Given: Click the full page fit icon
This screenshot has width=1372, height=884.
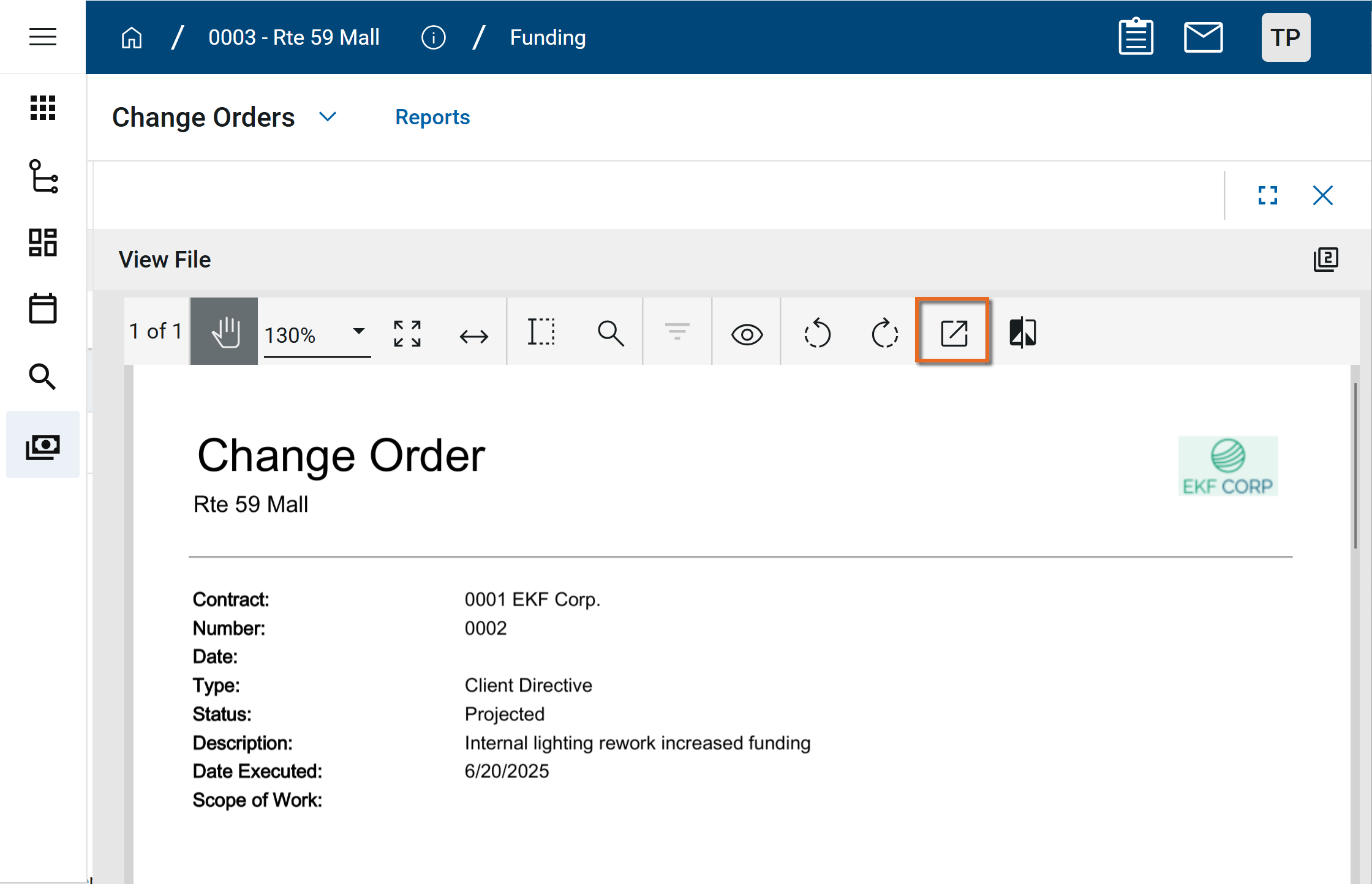Looking at the screenshot, I should click(x=407, y=334).
